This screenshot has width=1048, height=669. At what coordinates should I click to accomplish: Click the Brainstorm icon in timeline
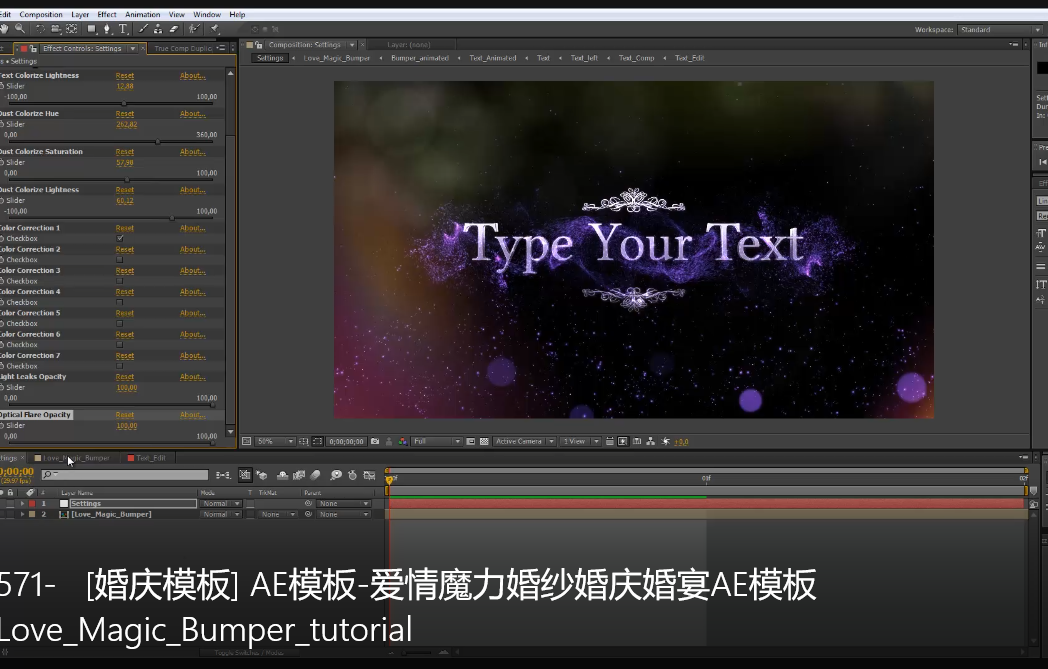pyautogui.click(x=336, y=475)
